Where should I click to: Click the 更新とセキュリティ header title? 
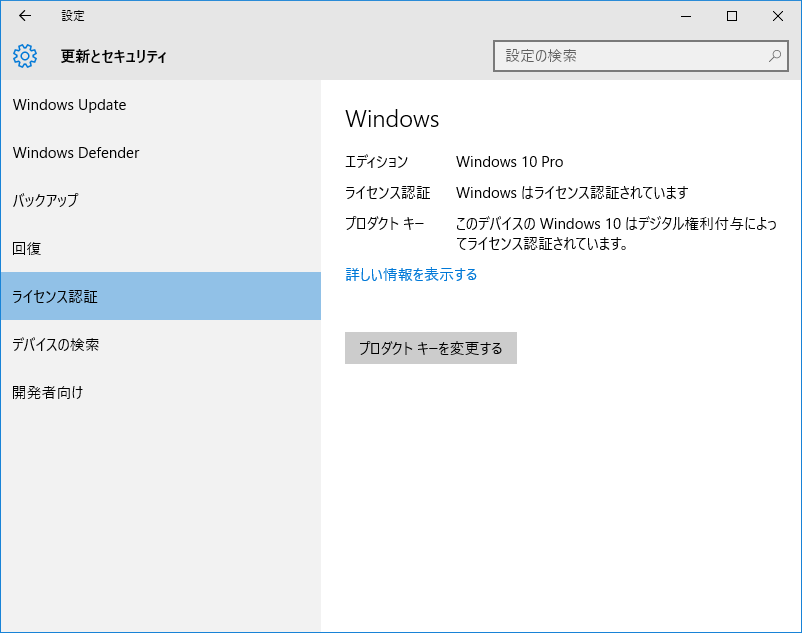coord(114,56)
